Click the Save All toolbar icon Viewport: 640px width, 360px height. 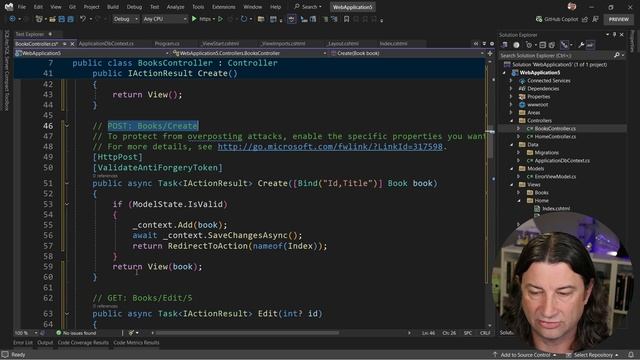(70, 19)
